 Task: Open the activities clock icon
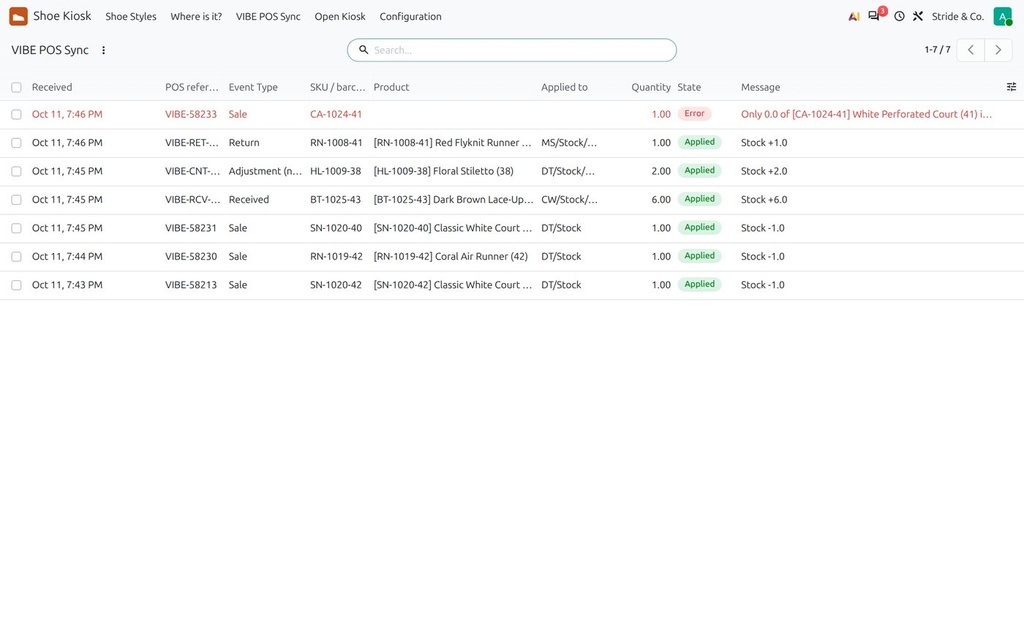[x=899, y=16]
